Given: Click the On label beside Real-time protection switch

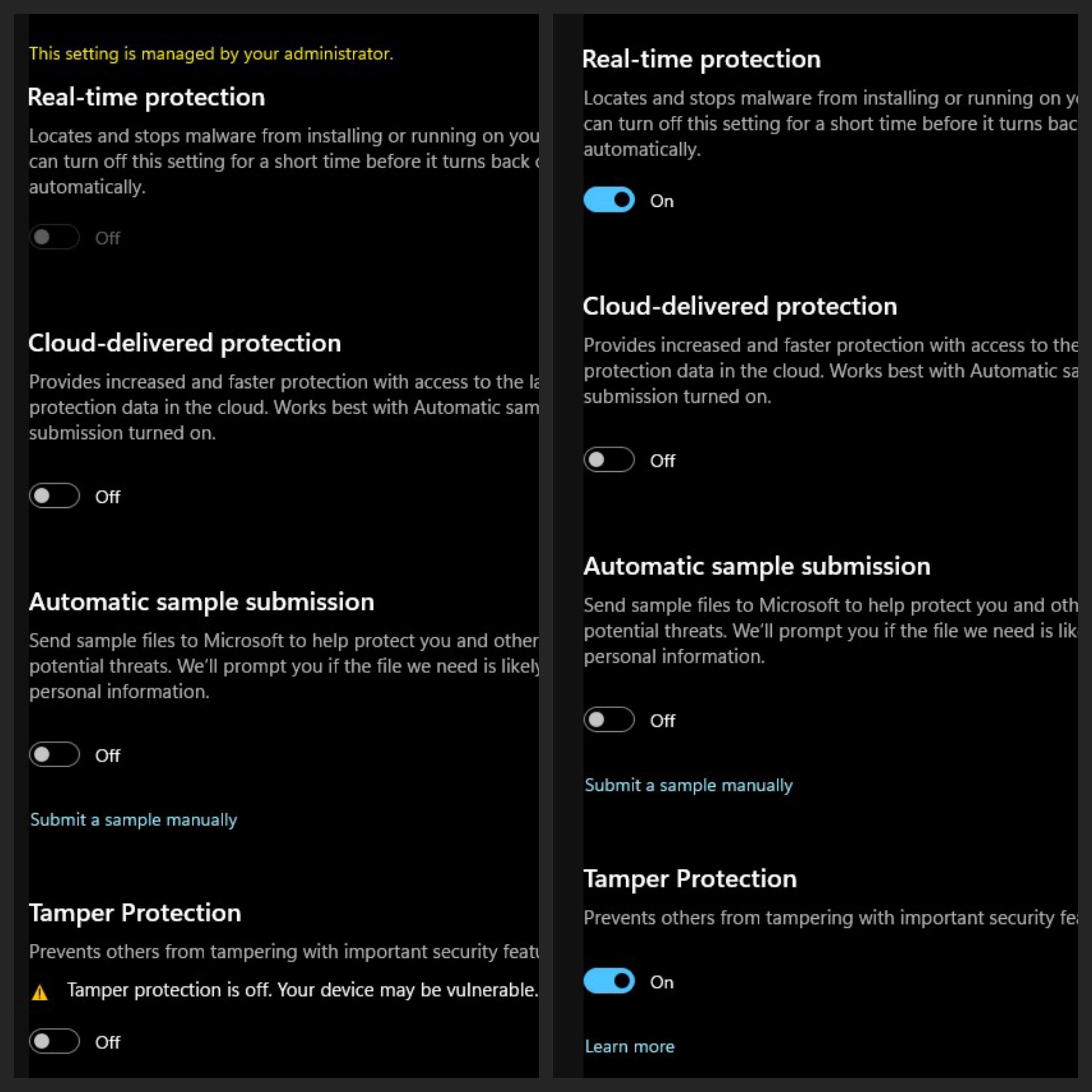Looking at the screenshot, I should point(662,201).
